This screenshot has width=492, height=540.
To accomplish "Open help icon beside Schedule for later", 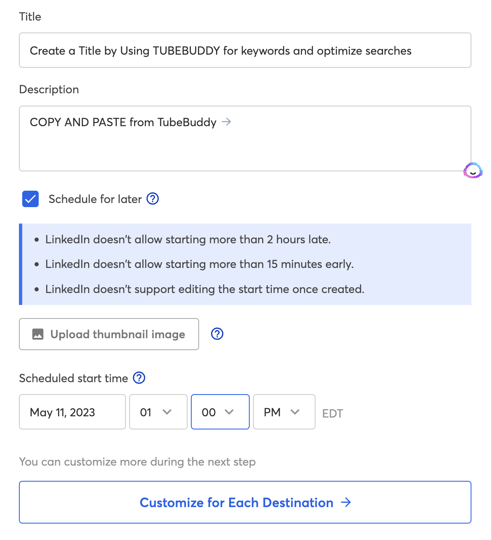I will pos(153,199).
